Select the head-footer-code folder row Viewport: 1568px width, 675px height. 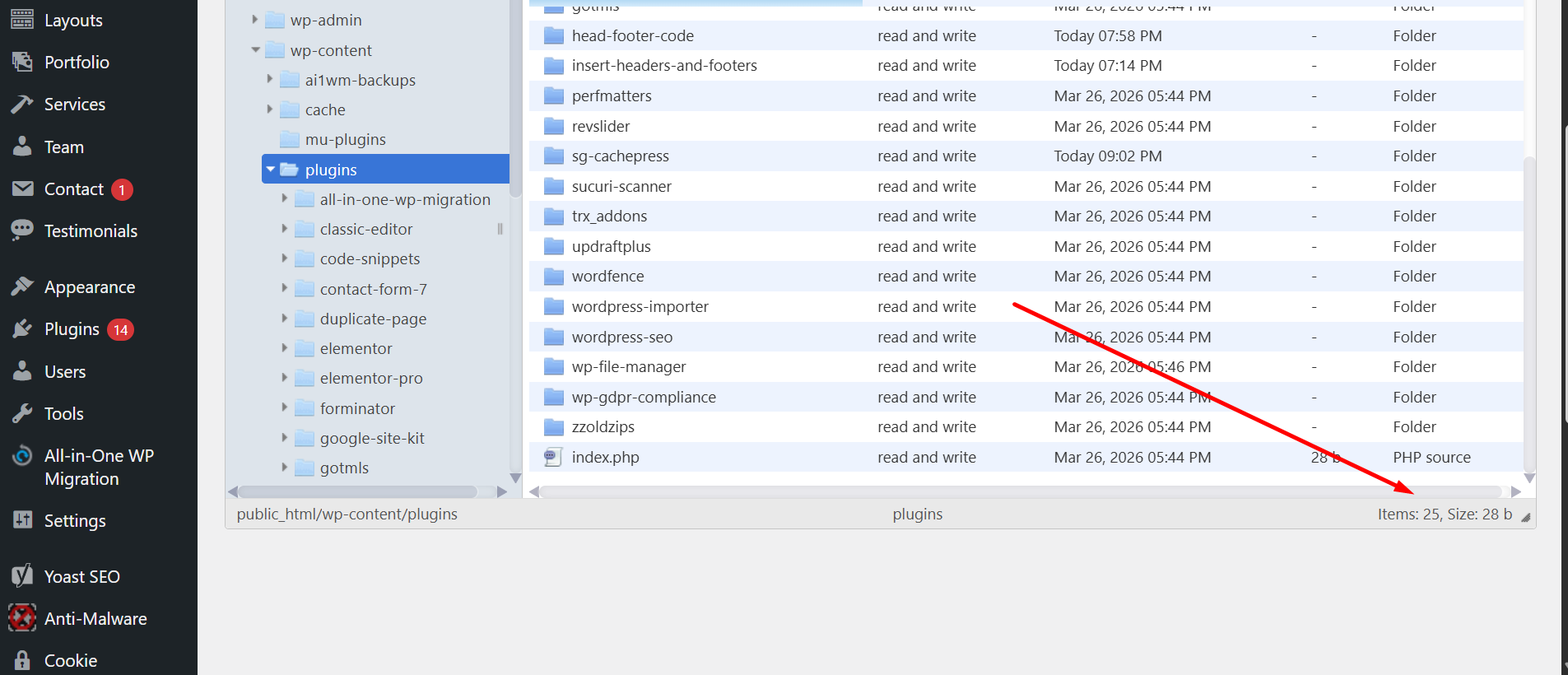click(x=1026, y=35)
